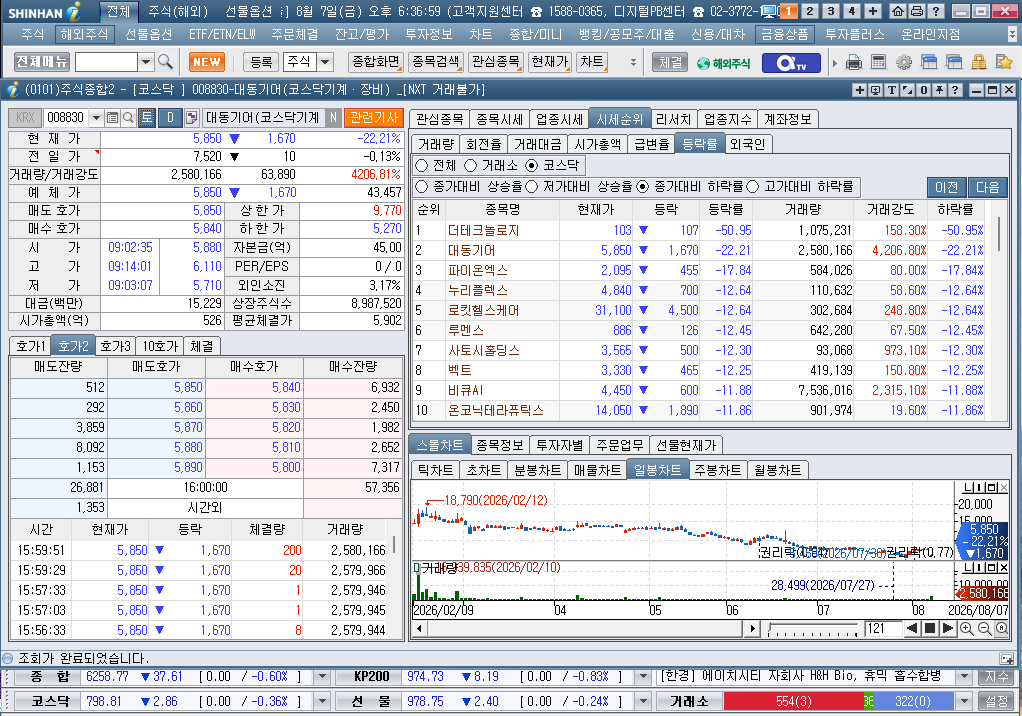Click the print icon in the toolbar
1022x716 pixels.
click(x=853, y=63)
